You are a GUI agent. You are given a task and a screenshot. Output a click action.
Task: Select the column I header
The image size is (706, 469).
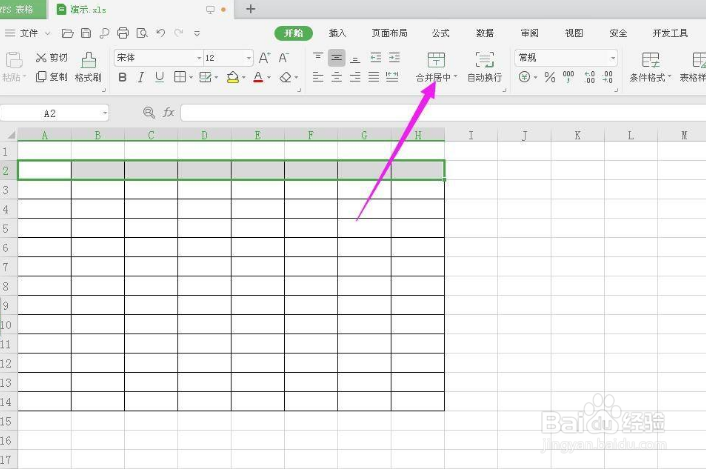pos(471,135)
